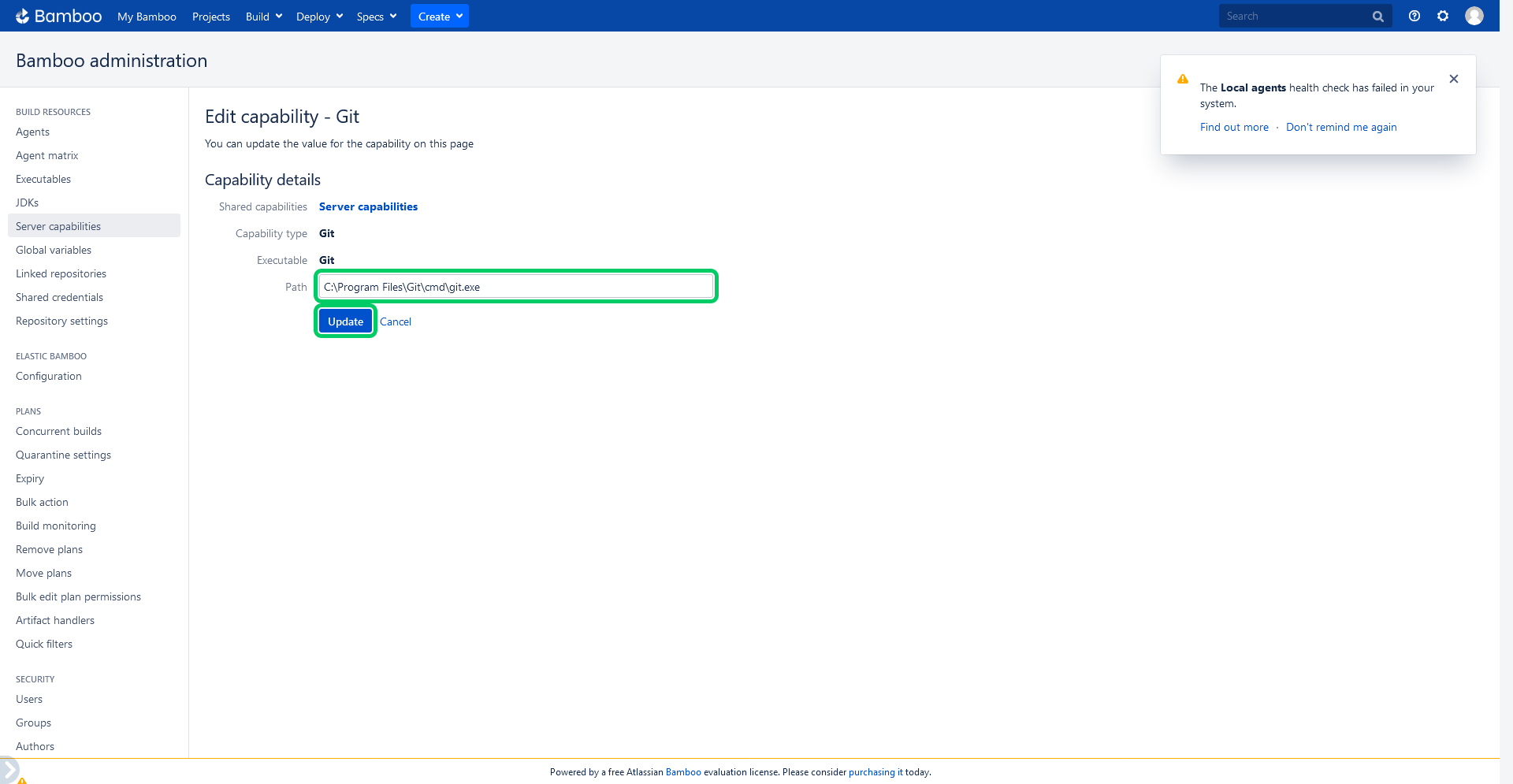Click the 'Edit capability - Git' heading

tap(282, 117)
